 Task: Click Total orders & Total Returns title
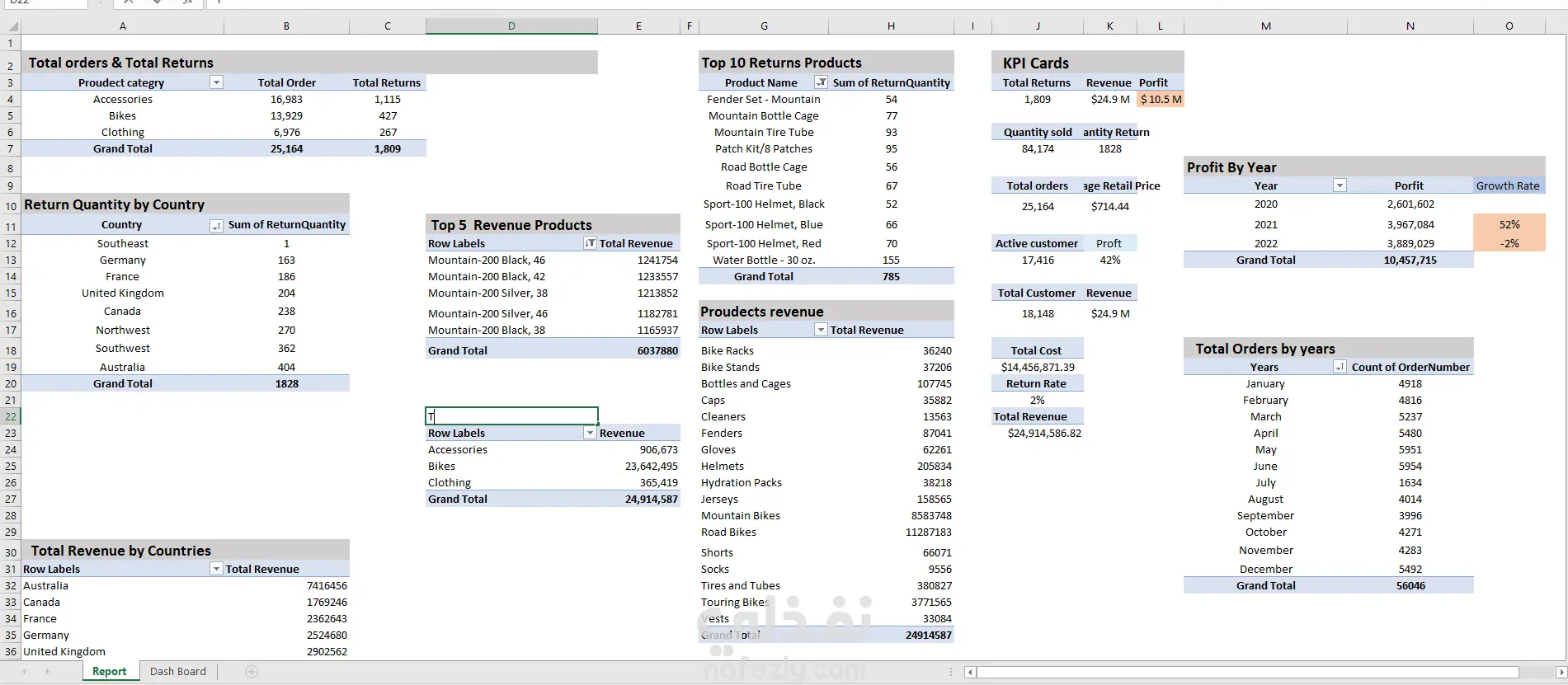click(121, 63)
